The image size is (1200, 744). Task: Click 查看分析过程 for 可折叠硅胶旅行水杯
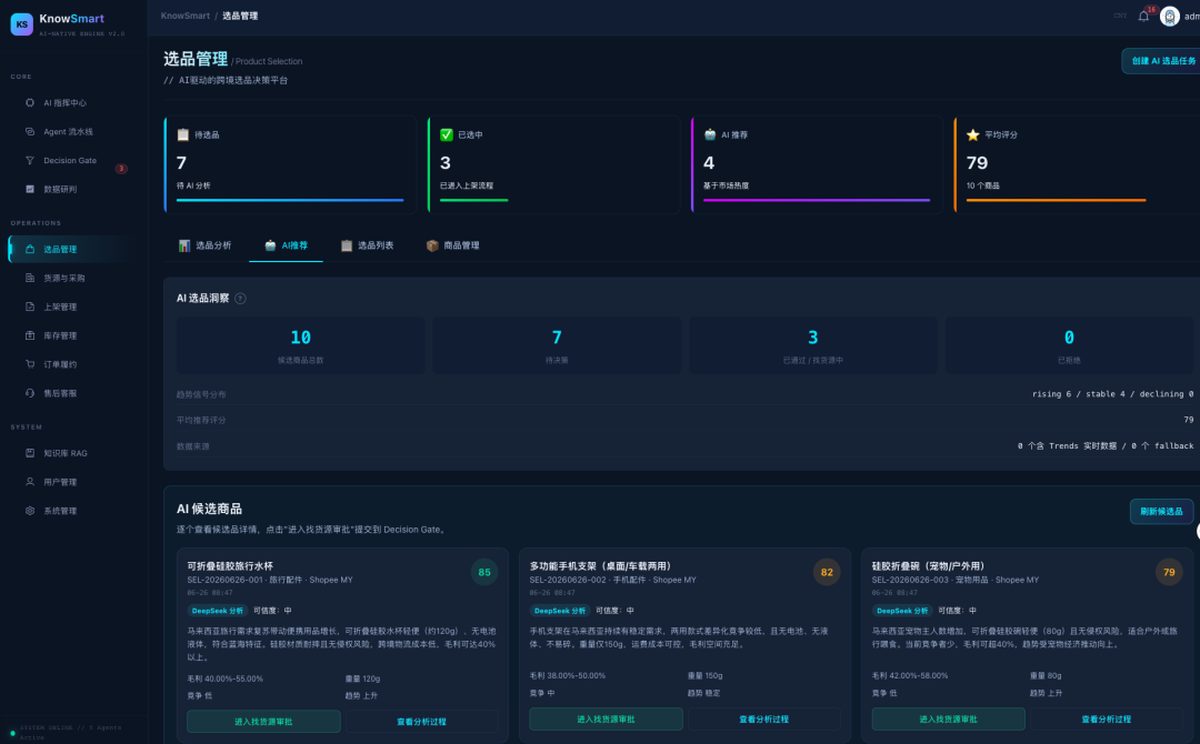(x=422, y=720)
